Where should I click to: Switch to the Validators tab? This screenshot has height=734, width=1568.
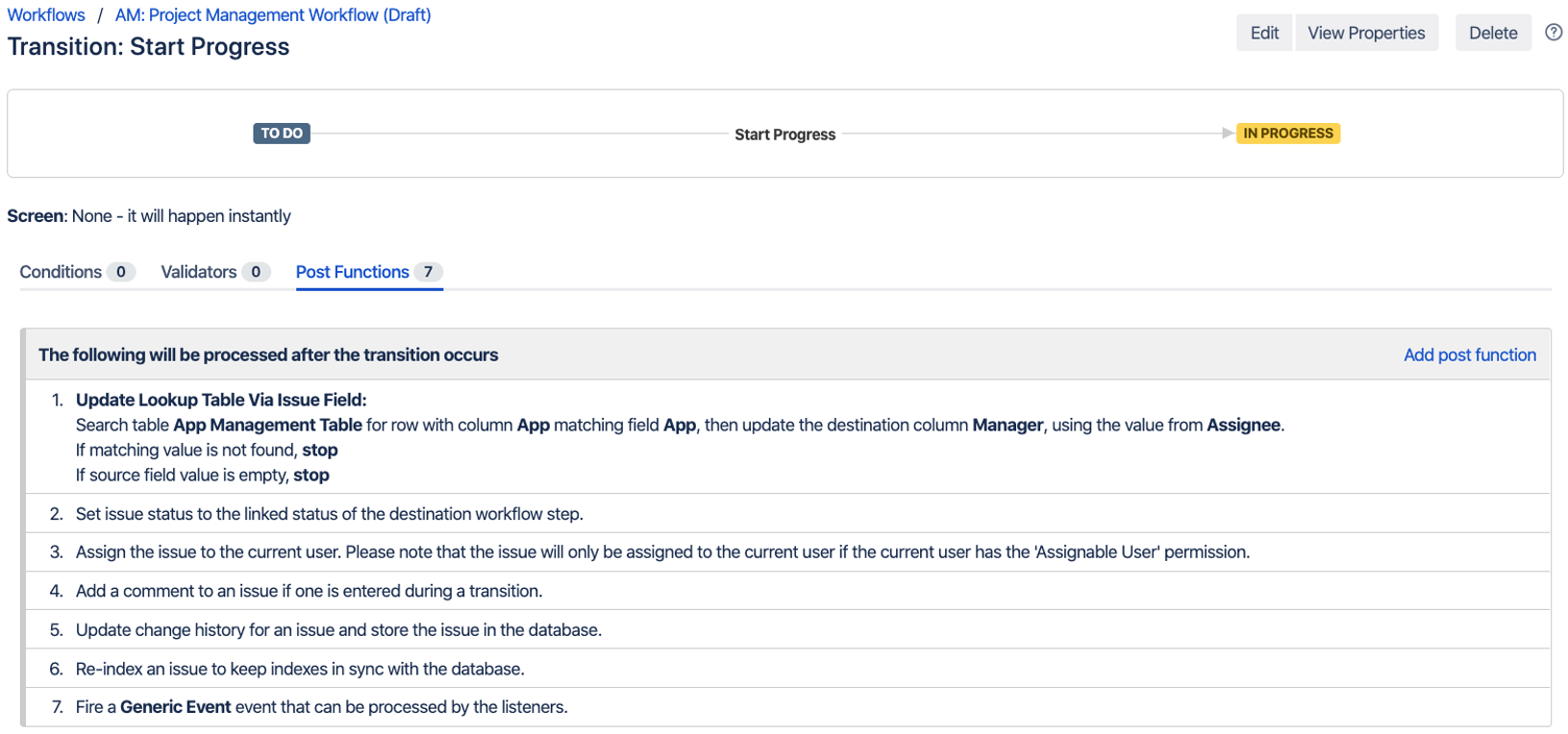point(199,272)
